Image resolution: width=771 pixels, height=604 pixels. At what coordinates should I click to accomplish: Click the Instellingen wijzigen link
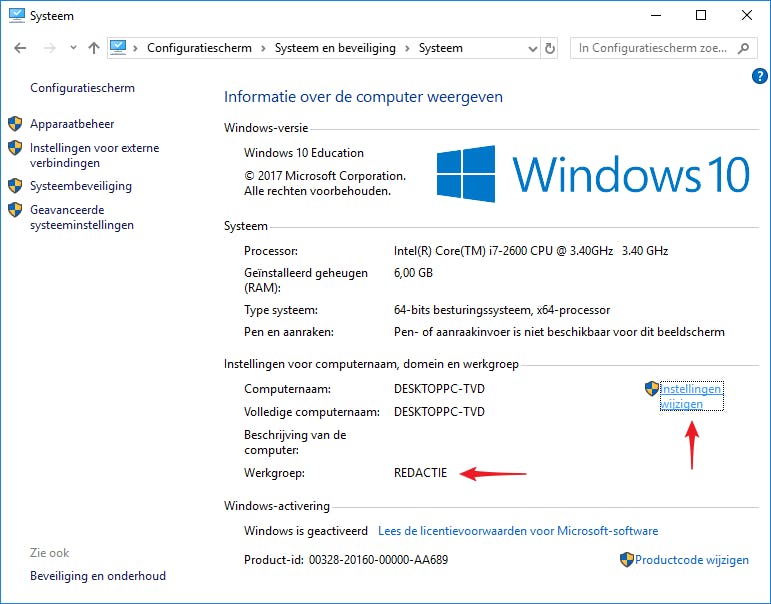[x=691, y=396]
